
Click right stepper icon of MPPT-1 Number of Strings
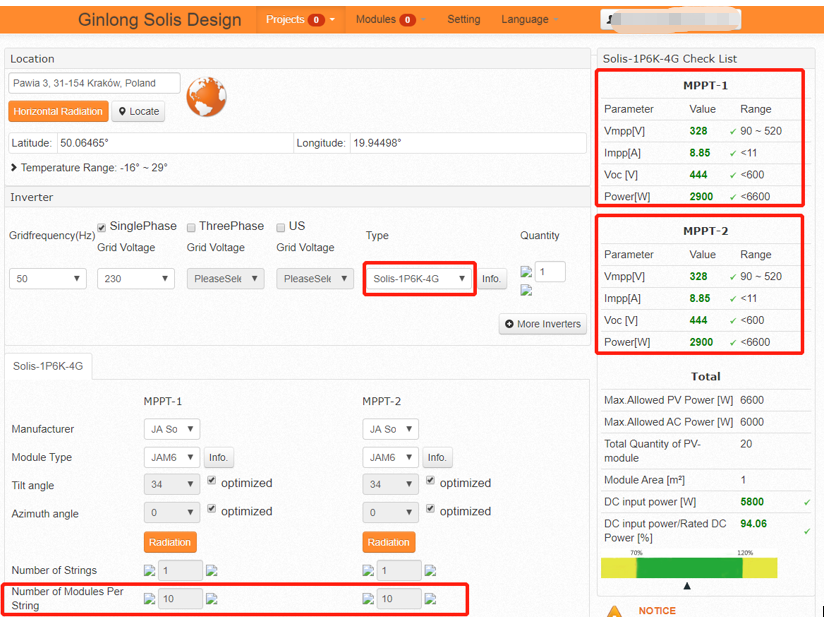211,570
